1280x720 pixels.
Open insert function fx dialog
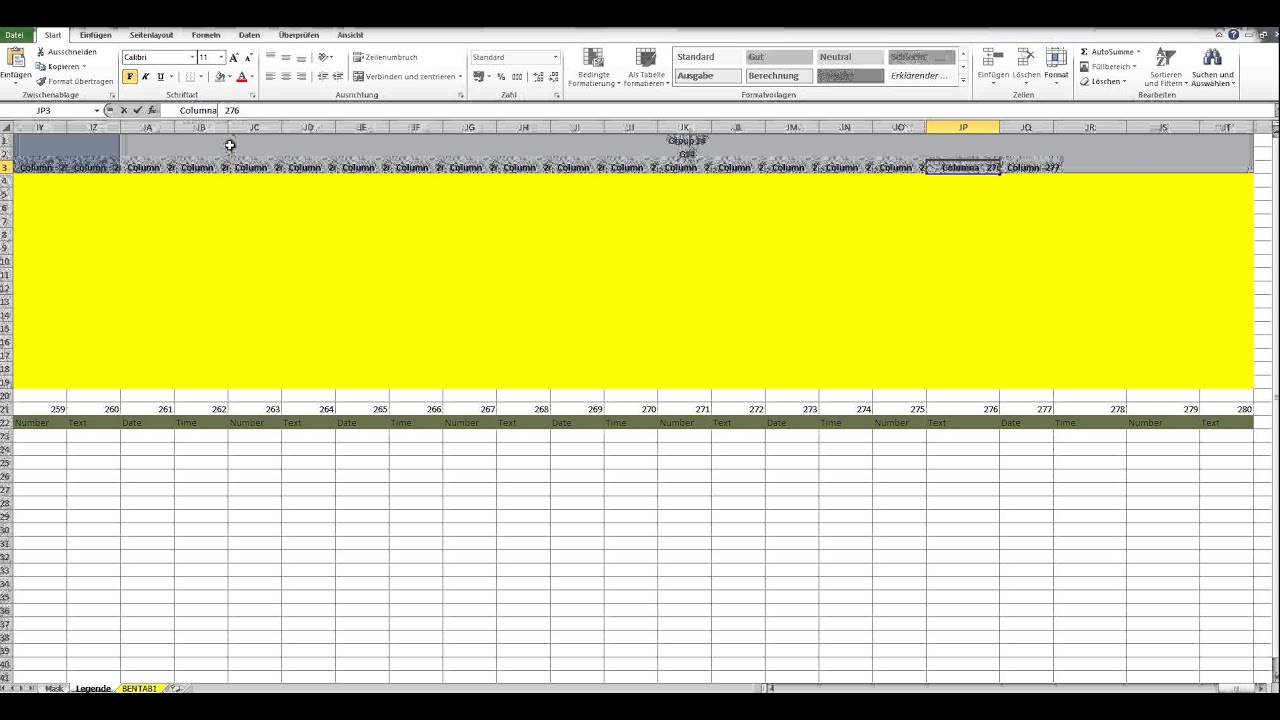click(x=152, y=110)
